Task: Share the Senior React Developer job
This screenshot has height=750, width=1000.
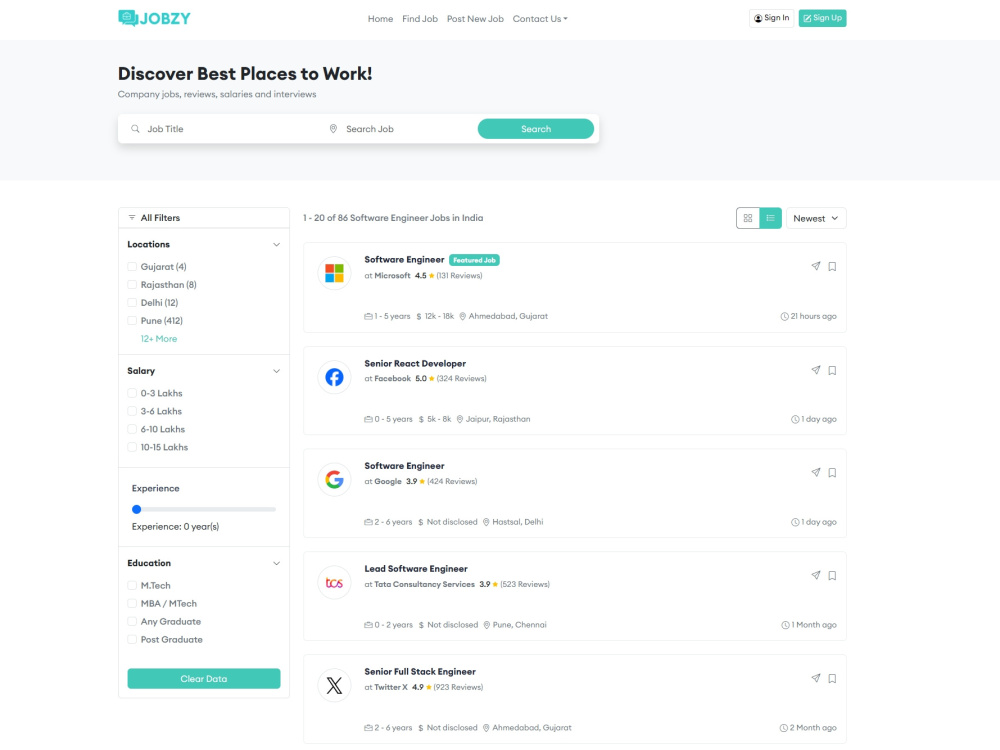Action: click(816, 371)
